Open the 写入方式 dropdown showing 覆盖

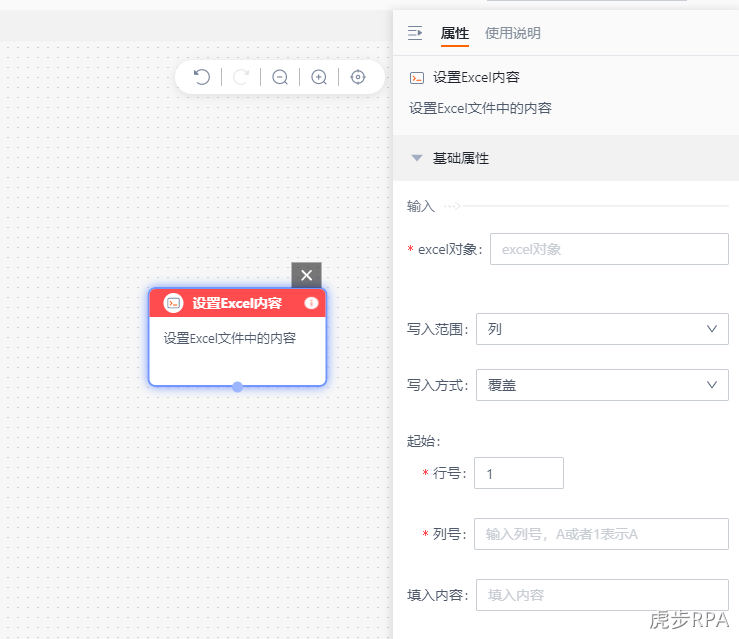coord(602,385)
